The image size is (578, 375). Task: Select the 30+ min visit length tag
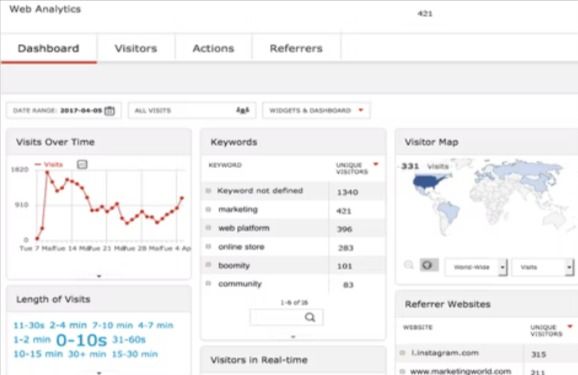tap(87, 354)
